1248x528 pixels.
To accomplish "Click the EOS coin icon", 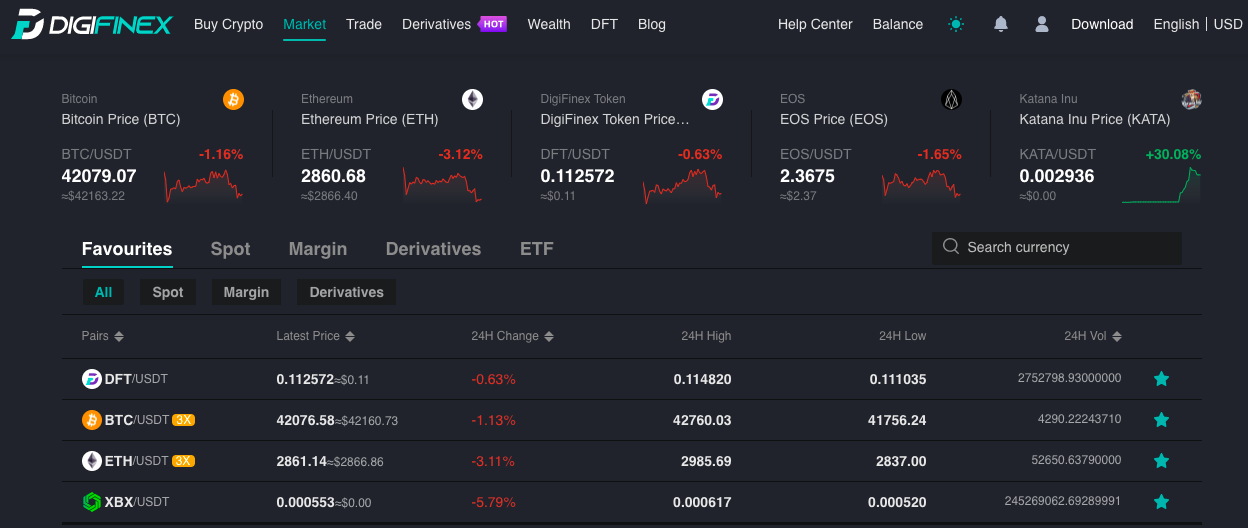I will [951, 99].
